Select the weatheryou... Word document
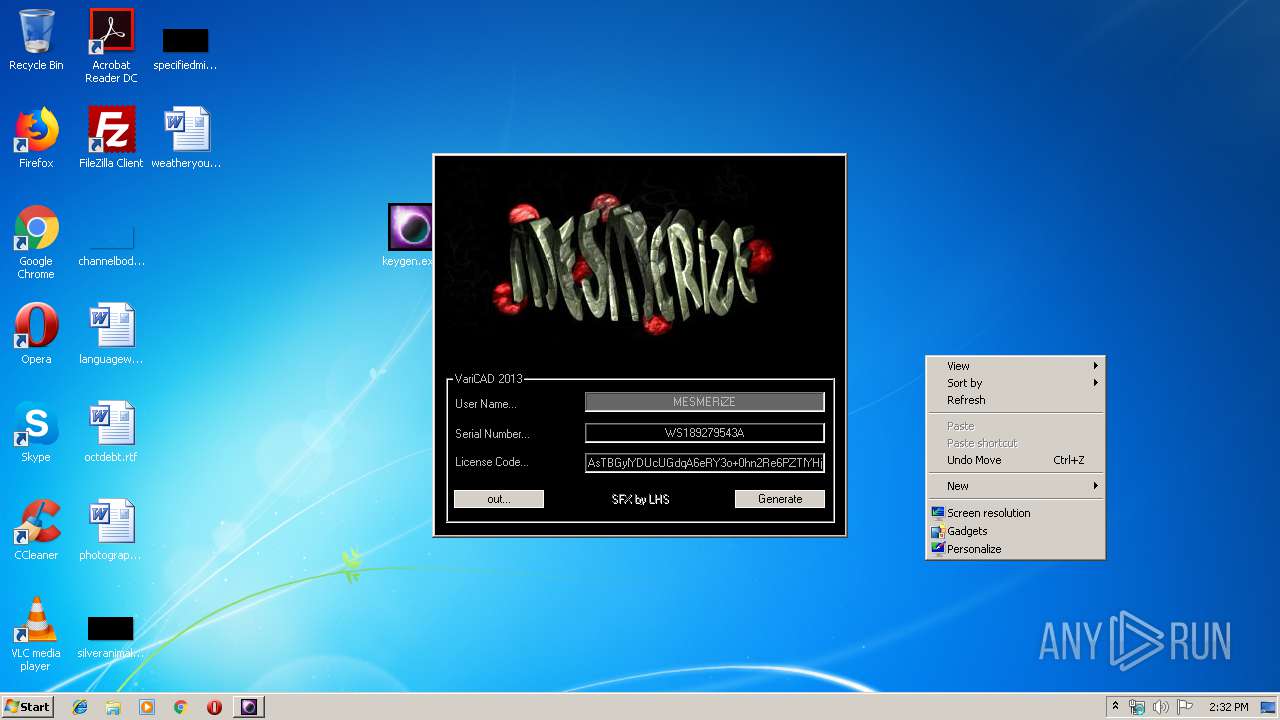Viewport: 1280px width, 720px height. pyautogui.click(x=186, y=138)
